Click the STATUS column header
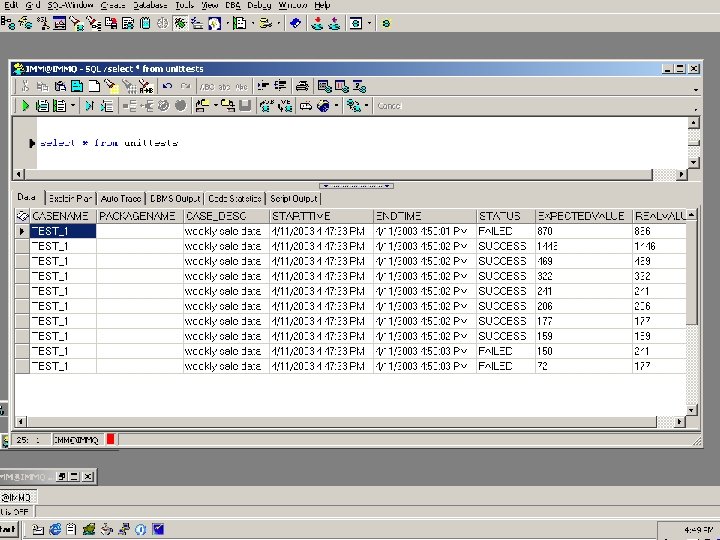The height and width of the screenshot is (540, 720). coord(506,216)
